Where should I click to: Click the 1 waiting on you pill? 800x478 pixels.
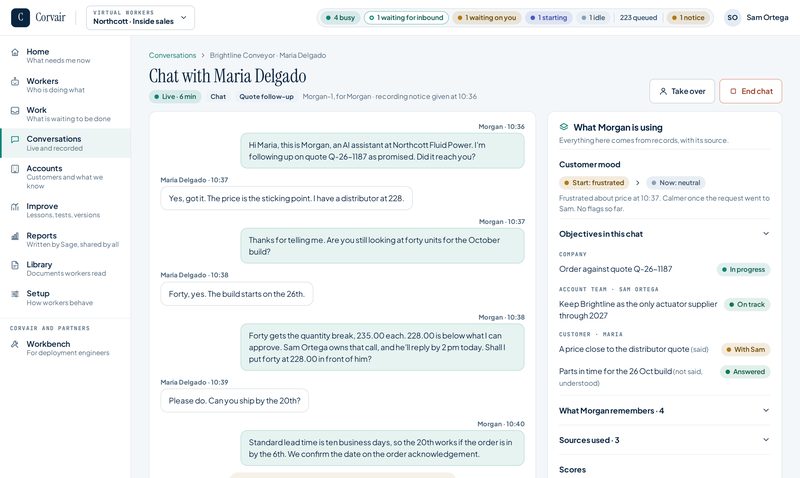[x=487, y=18]
